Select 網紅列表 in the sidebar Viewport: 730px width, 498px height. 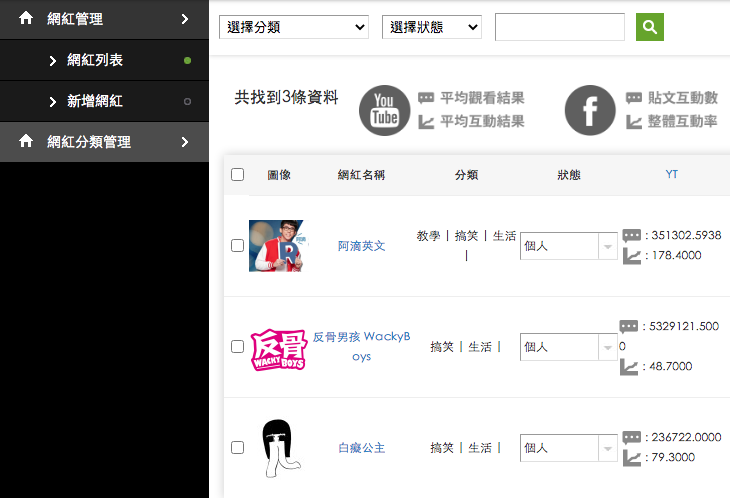[x=94, y=61]
